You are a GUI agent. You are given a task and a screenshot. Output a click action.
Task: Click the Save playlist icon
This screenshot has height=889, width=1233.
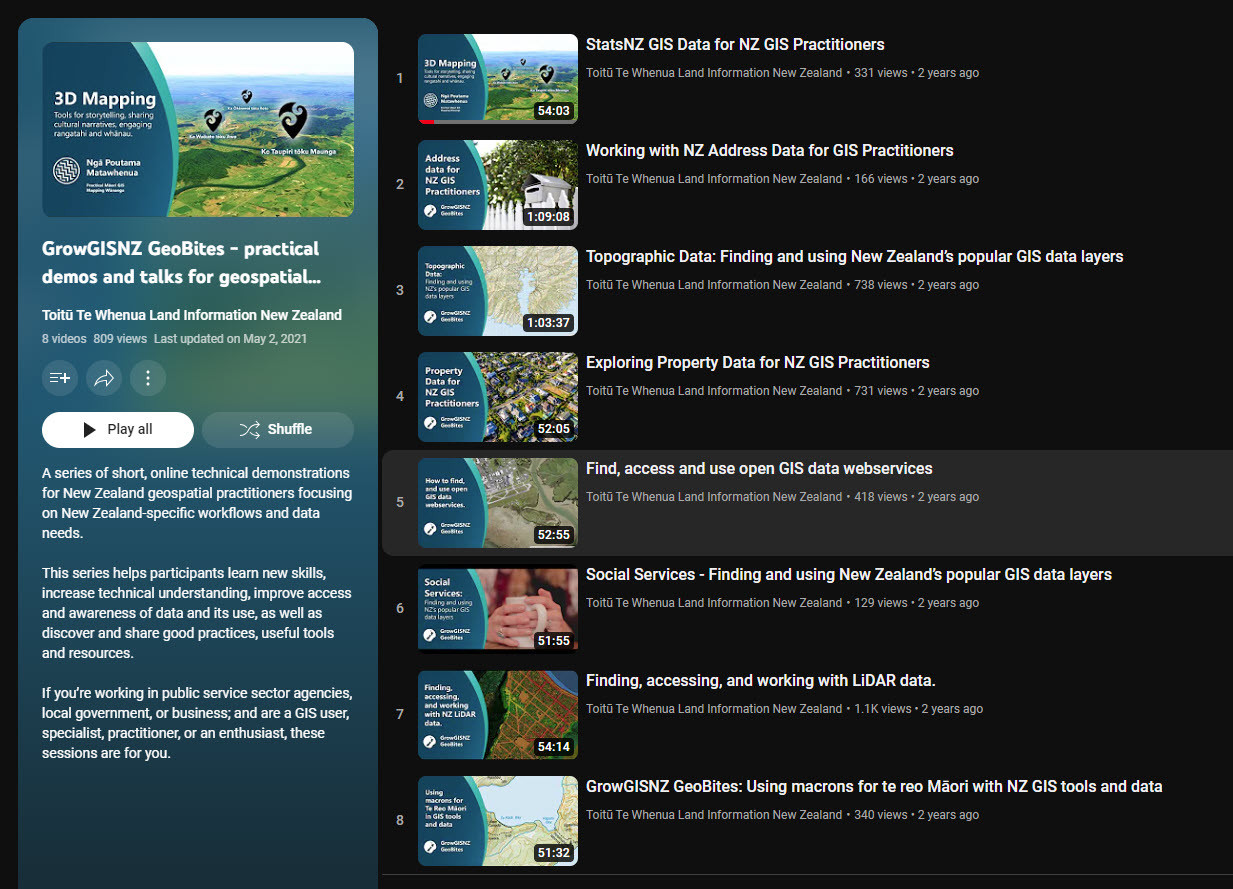60,378
